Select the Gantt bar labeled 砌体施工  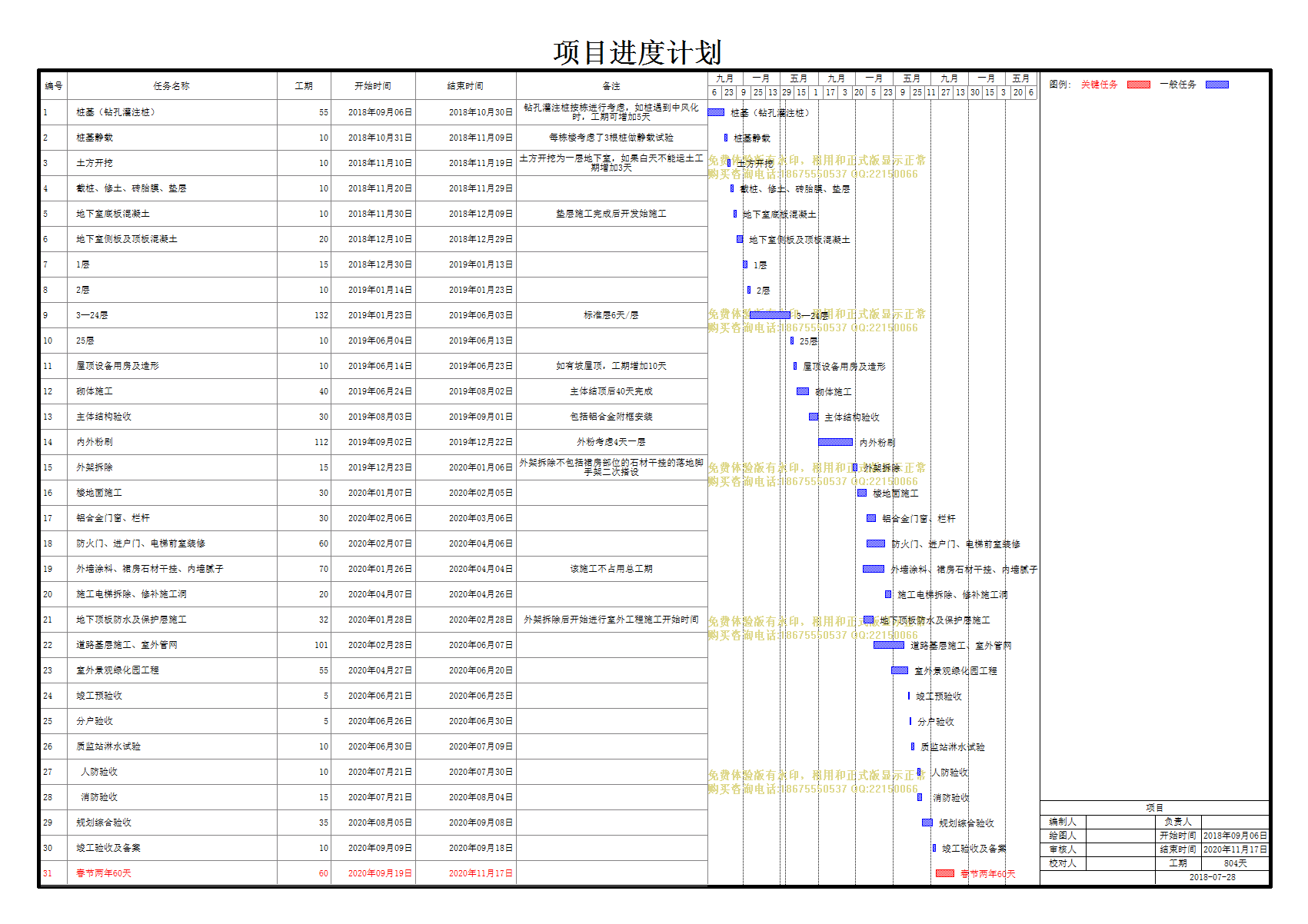click(803, 391)
